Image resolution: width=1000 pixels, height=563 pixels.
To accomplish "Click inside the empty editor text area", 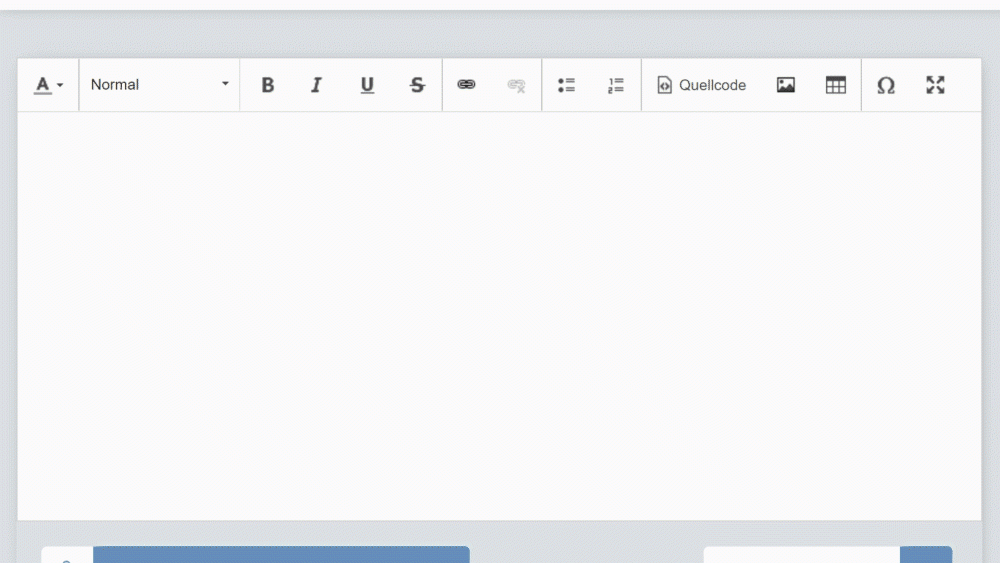I will click(x=499, y=316).
